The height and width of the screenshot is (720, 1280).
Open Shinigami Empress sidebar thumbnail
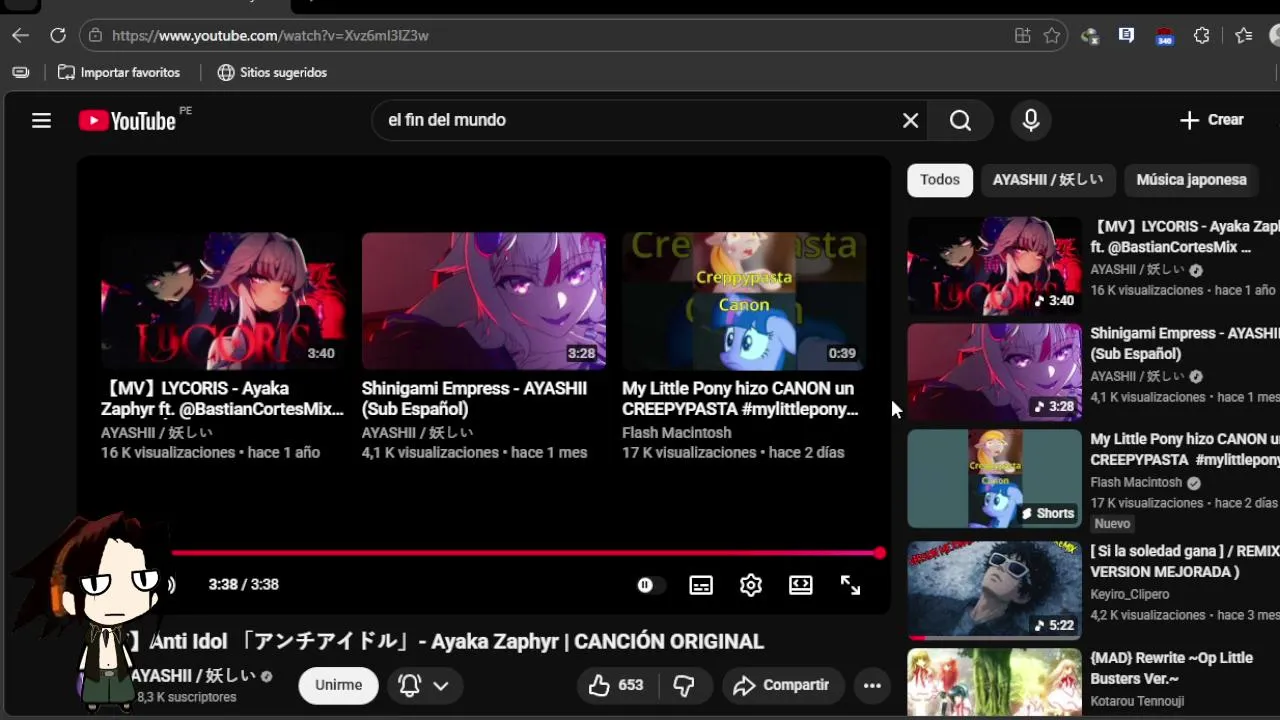click(x=994, y=372)
